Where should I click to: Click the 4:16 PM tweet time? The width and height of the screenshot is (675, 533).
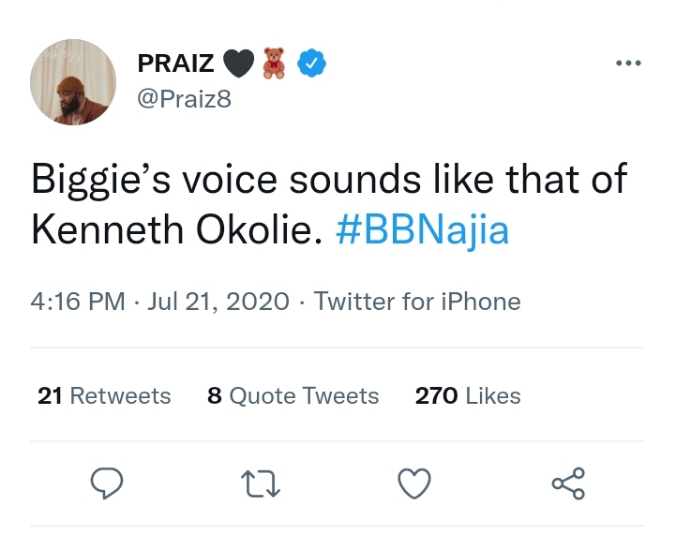(x=77, y=301)
